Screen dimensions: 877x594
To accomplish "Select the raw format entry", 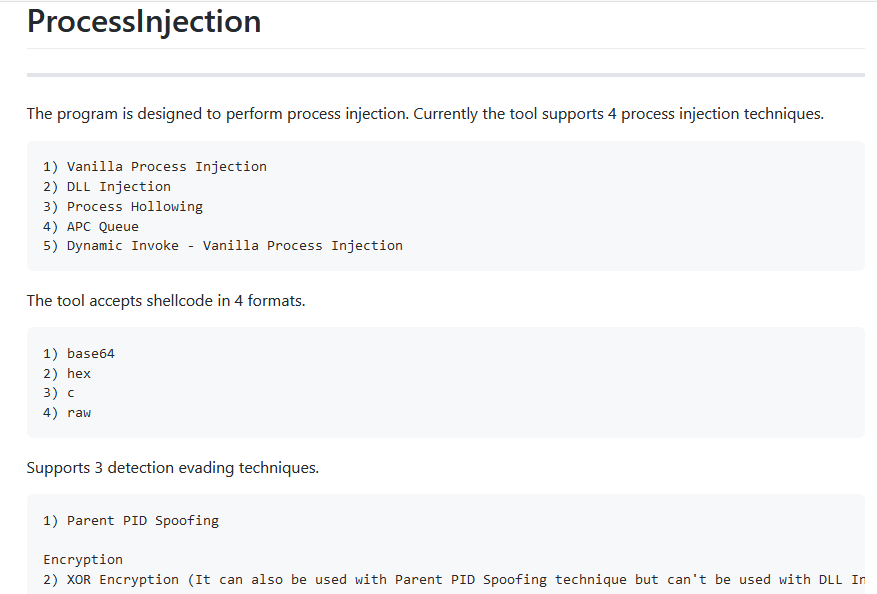I will pos(67,413).
